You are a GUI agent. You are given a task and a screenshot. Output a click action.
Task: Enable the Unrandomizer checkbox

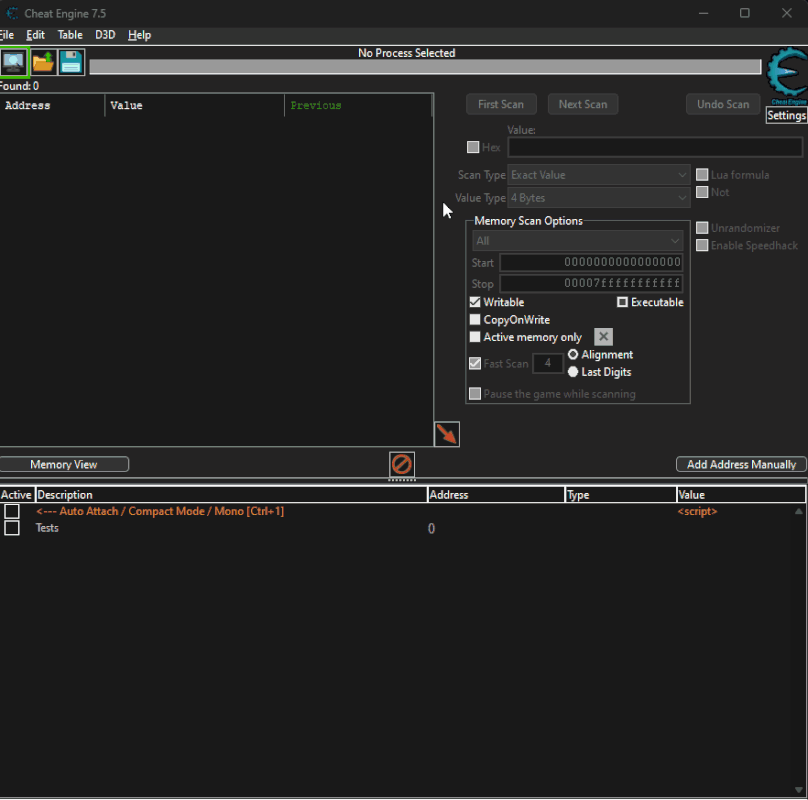pyautogui.click(x=702, y=228)
